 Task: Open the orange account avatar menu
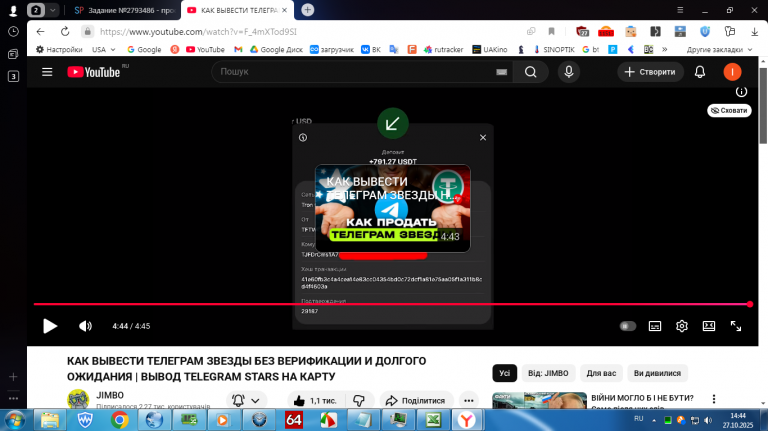[x=732, y=72]
